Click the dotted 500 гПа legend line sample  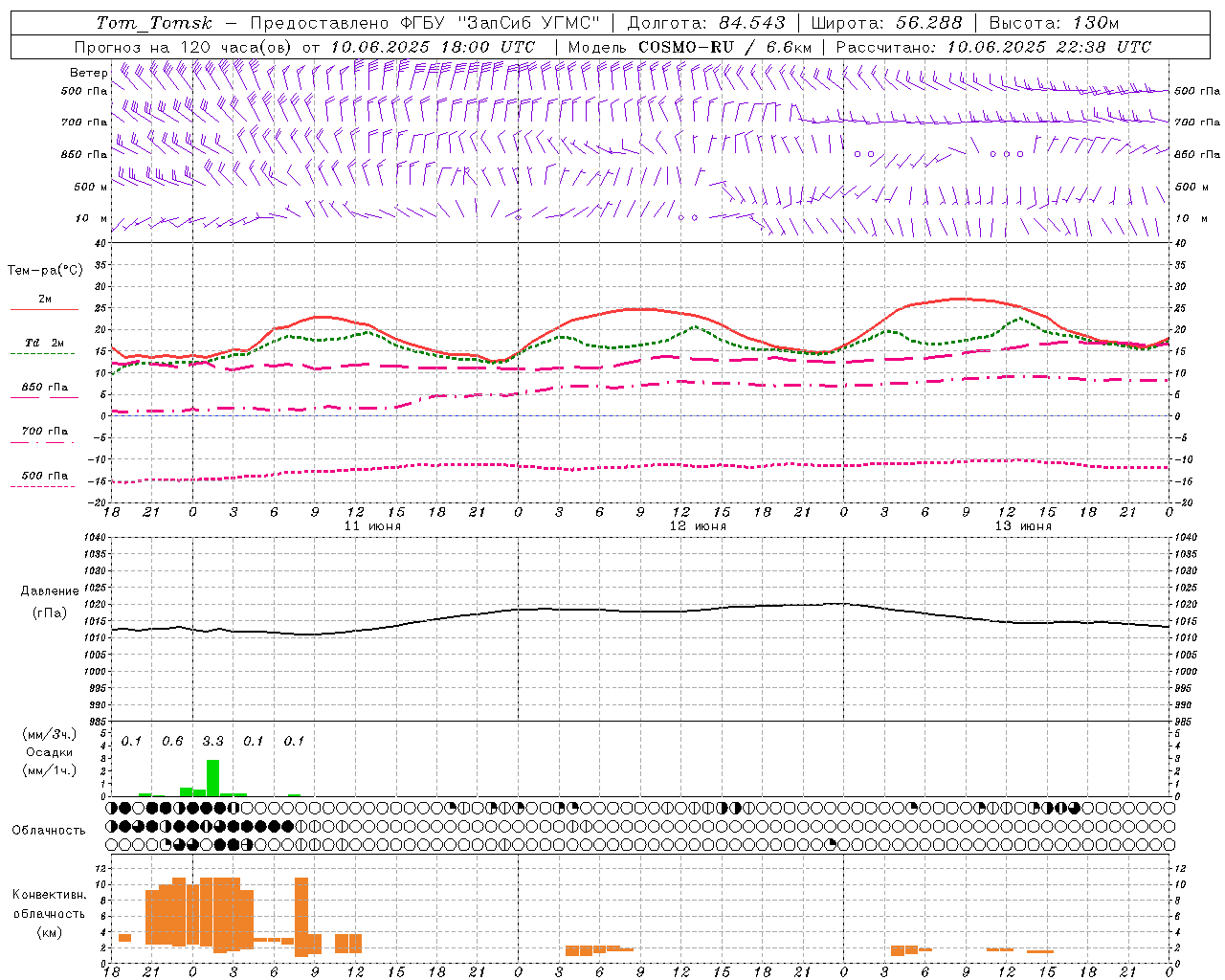43,486
